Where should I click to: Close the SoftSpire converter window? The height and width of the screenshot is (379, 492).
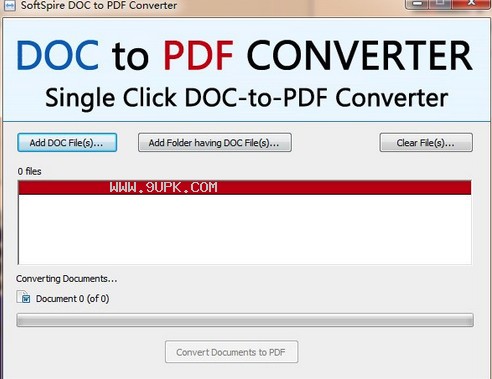point(471,4)
